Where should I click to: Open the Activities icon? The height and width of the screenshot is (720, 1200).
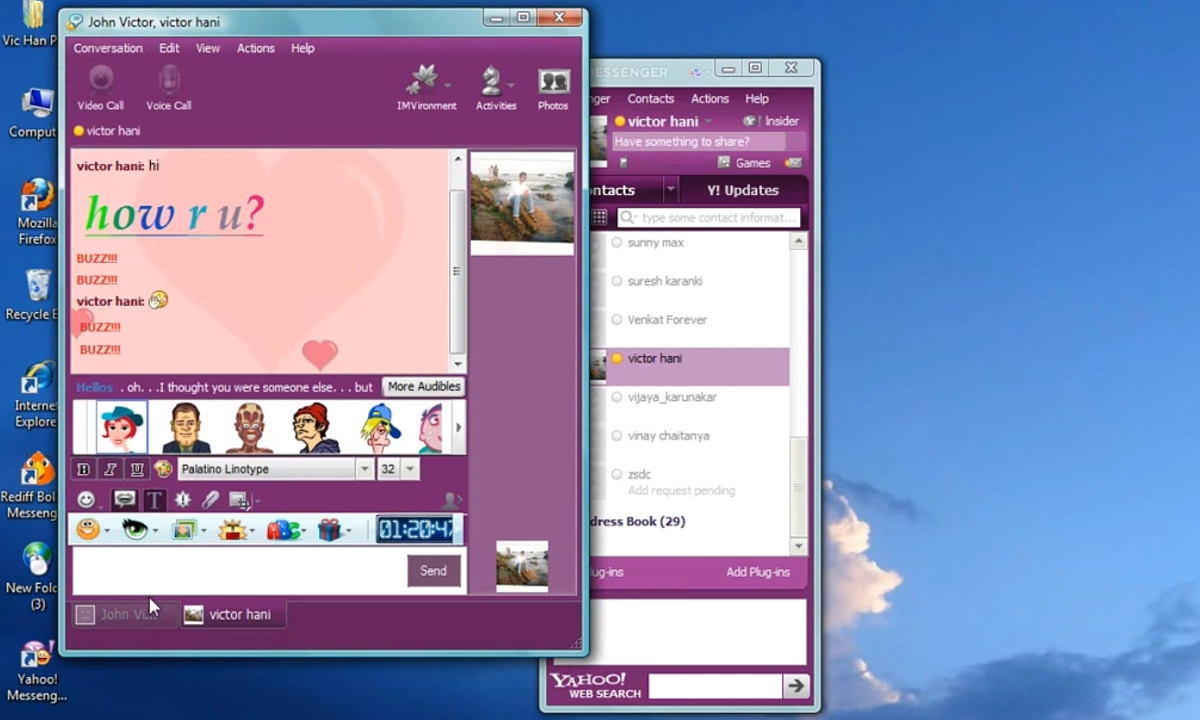[x=495, y=88]
